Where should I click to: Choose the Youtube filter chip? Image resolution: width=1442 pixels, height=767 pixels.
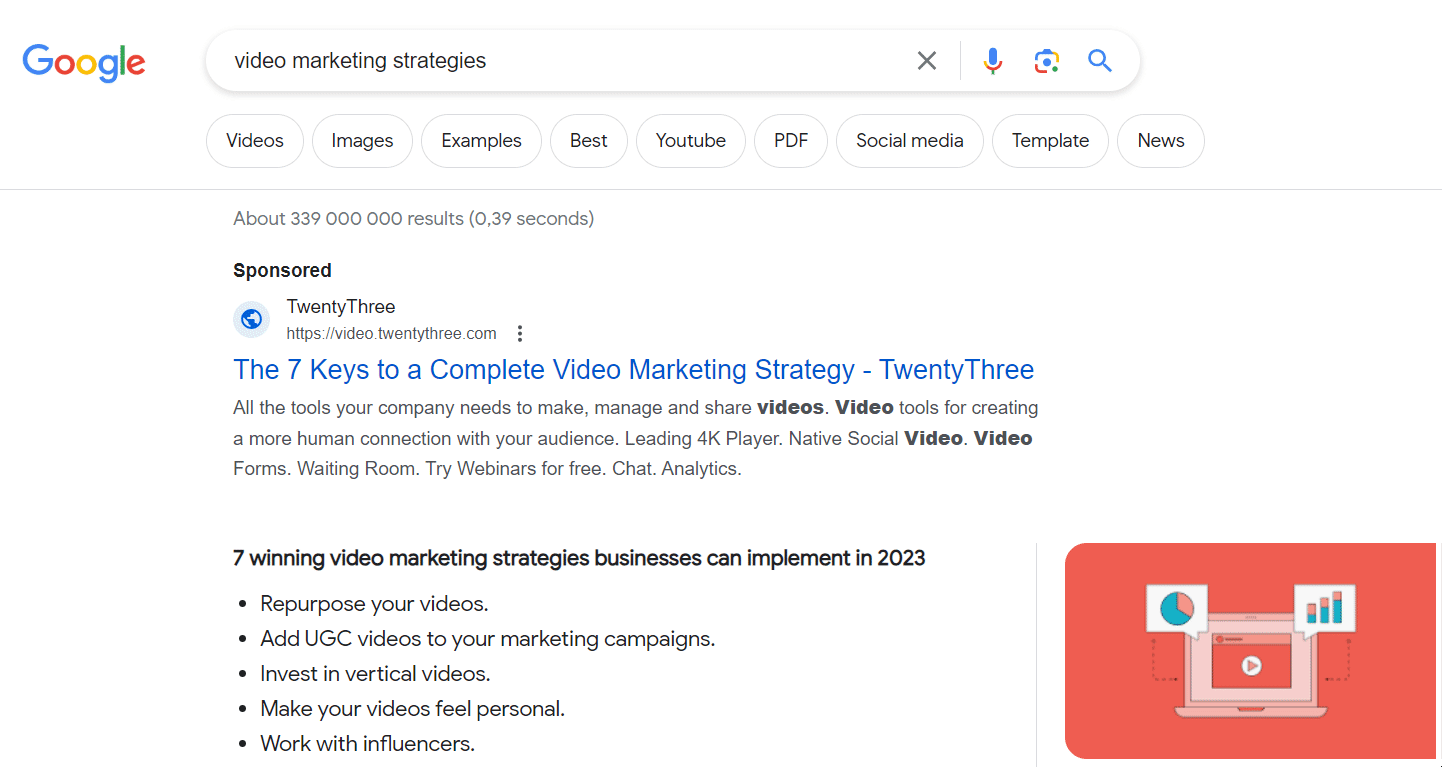[690, 141]
